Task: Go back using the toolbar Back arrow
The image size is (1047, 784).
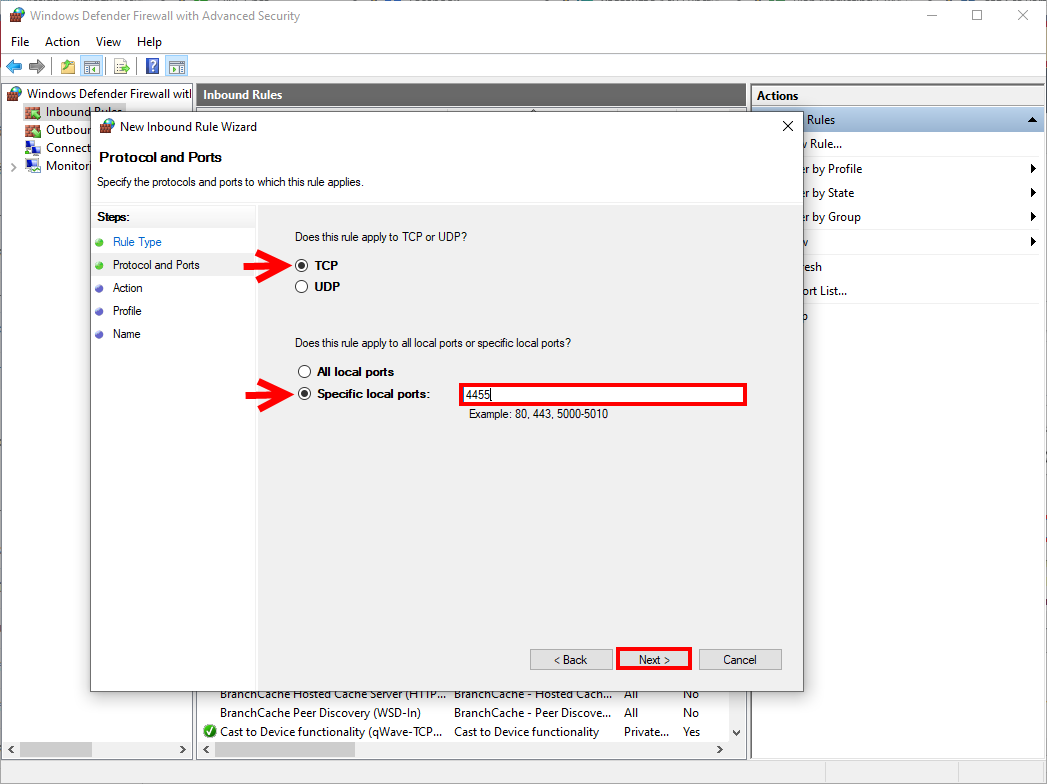Action: point(14,66)
